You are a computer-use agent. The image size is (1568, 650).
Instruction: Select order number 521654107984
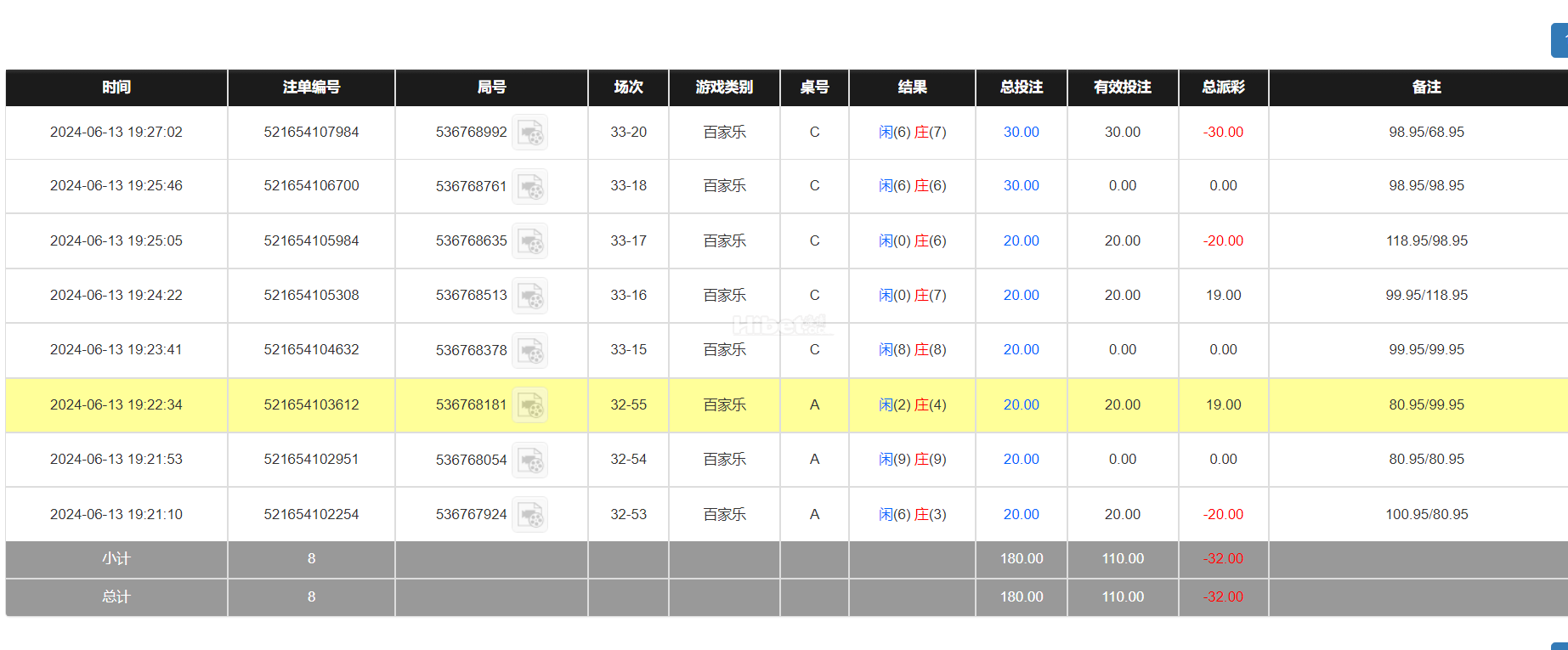(x=311, y=132)
